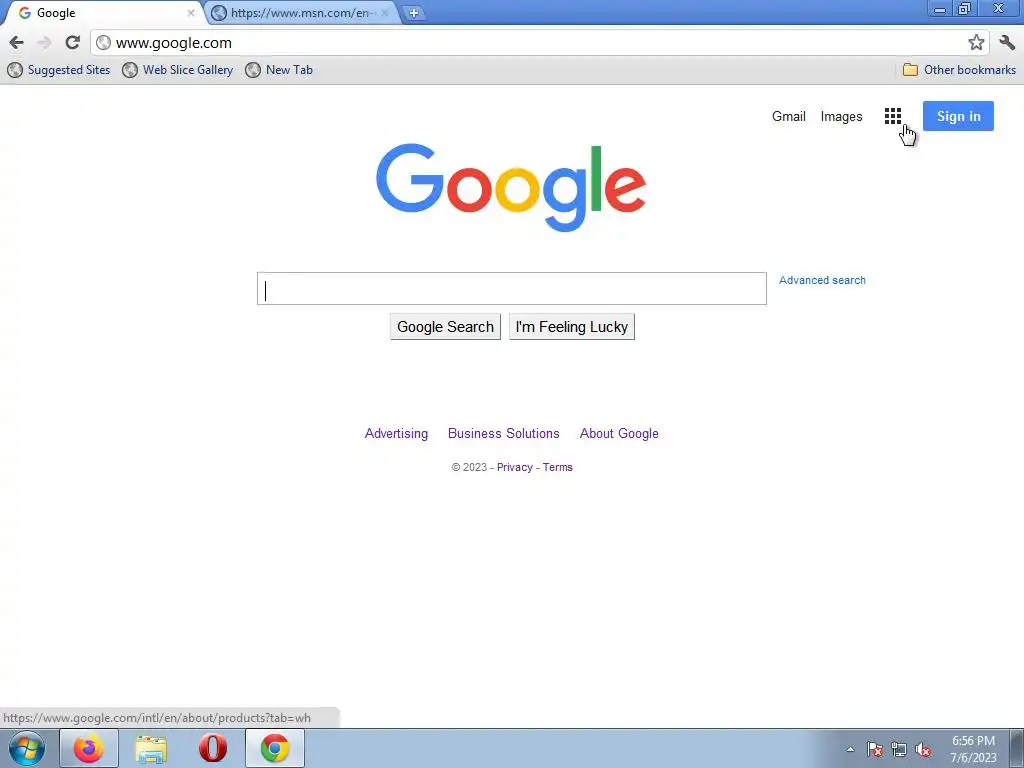This screenshot has width=1024, height=768.
Task: Open a new tab with plus button
Action: pos(413,12)
